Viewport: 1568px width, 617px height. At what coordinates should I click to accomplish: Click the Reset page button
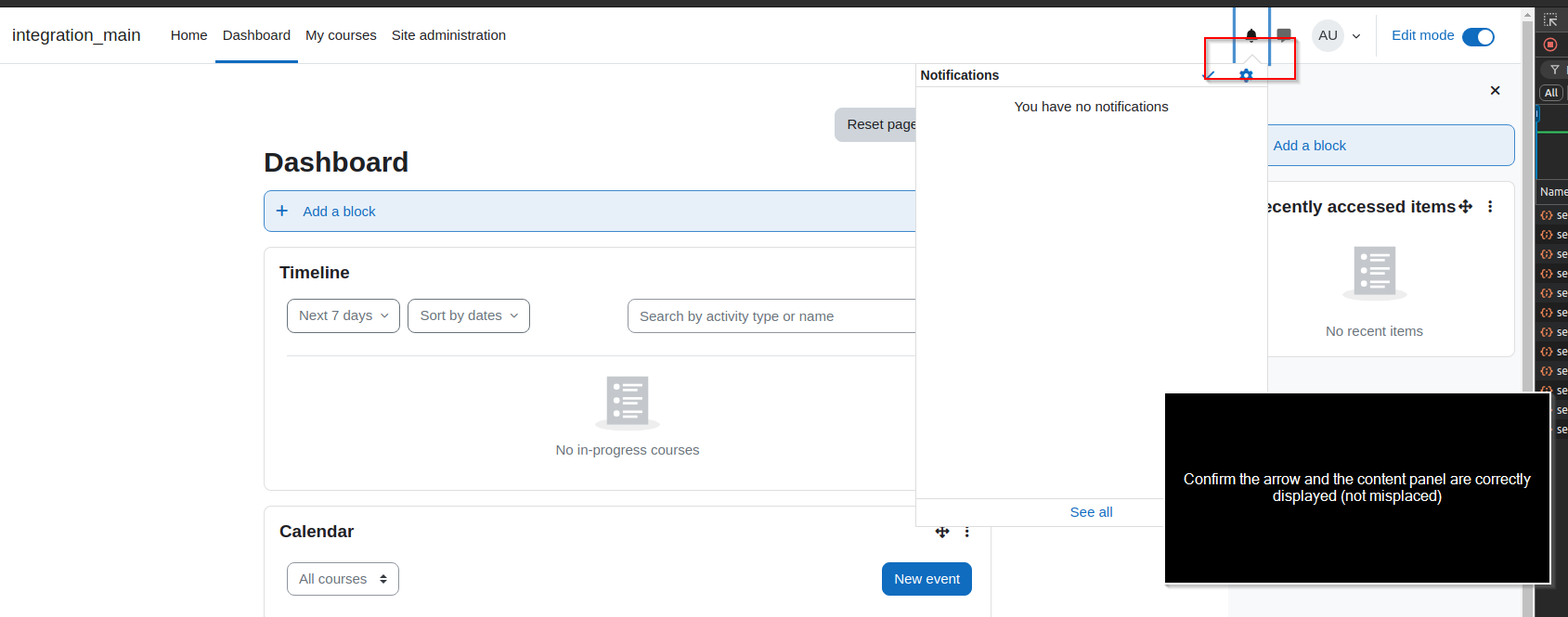pyautogui.click(x=875, y=124)
